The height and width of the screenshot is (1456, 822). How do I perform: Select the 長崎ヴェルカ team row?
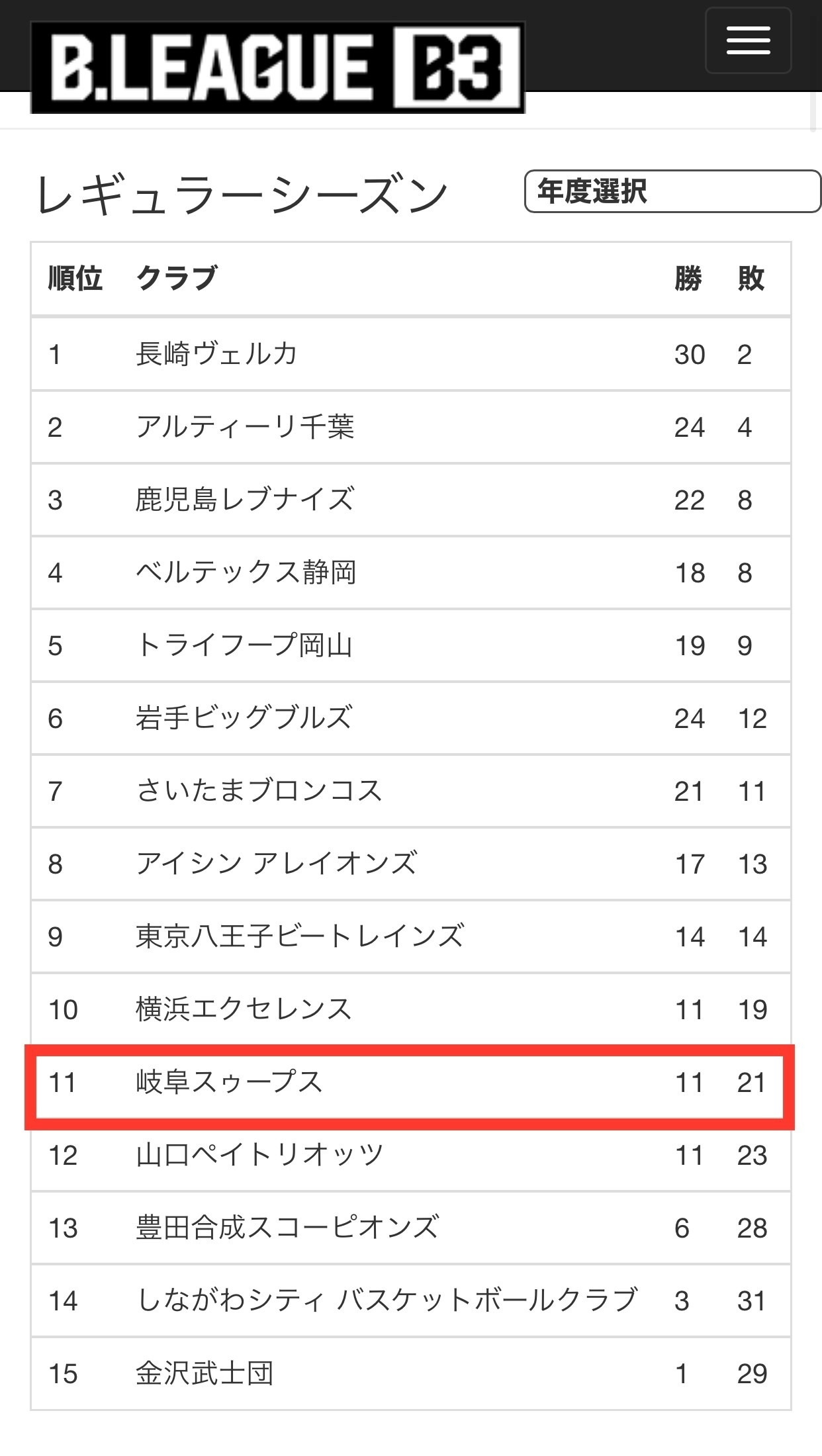(x=410, y=354)
